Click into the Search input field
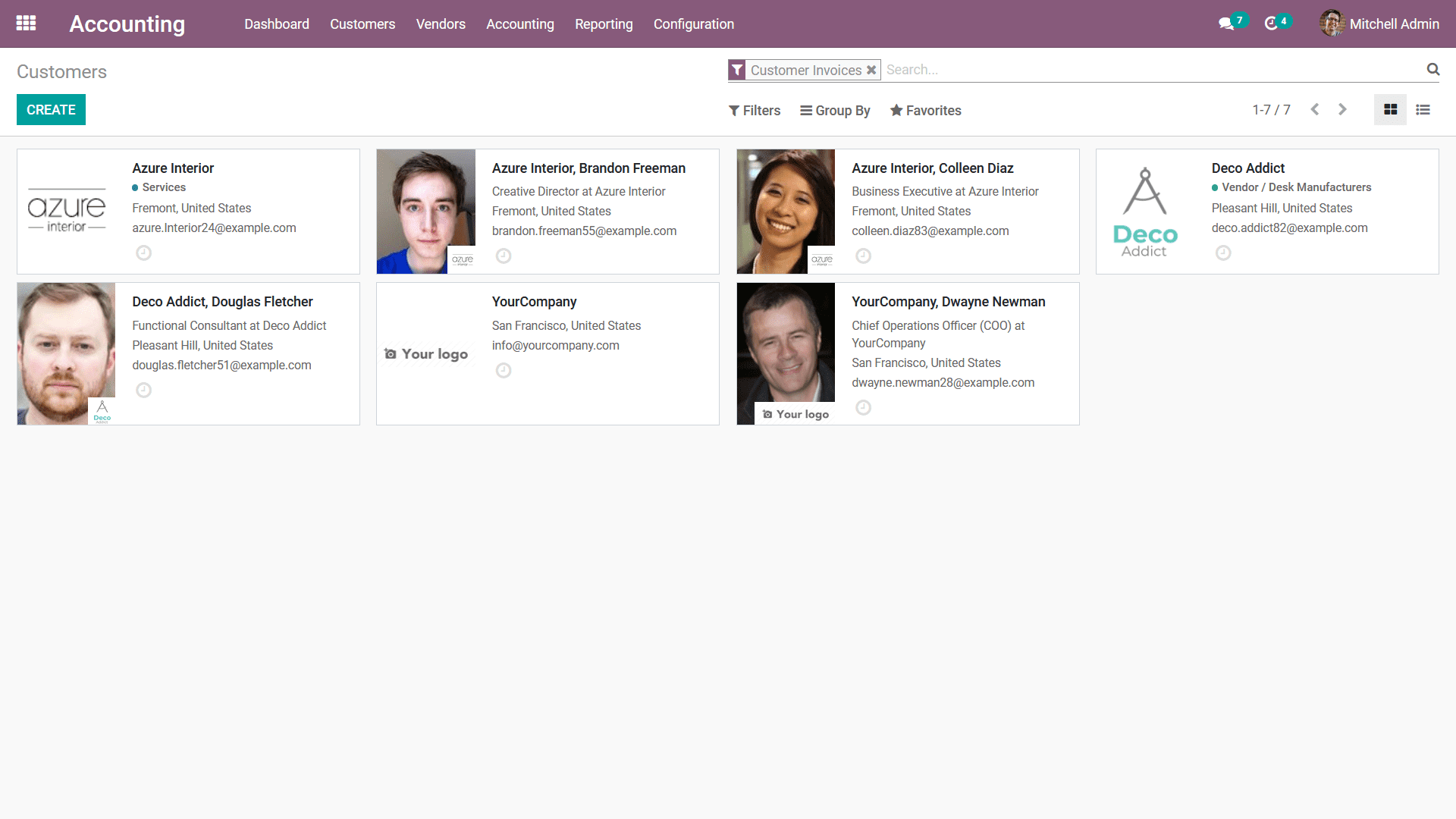 coord(1137,70)
